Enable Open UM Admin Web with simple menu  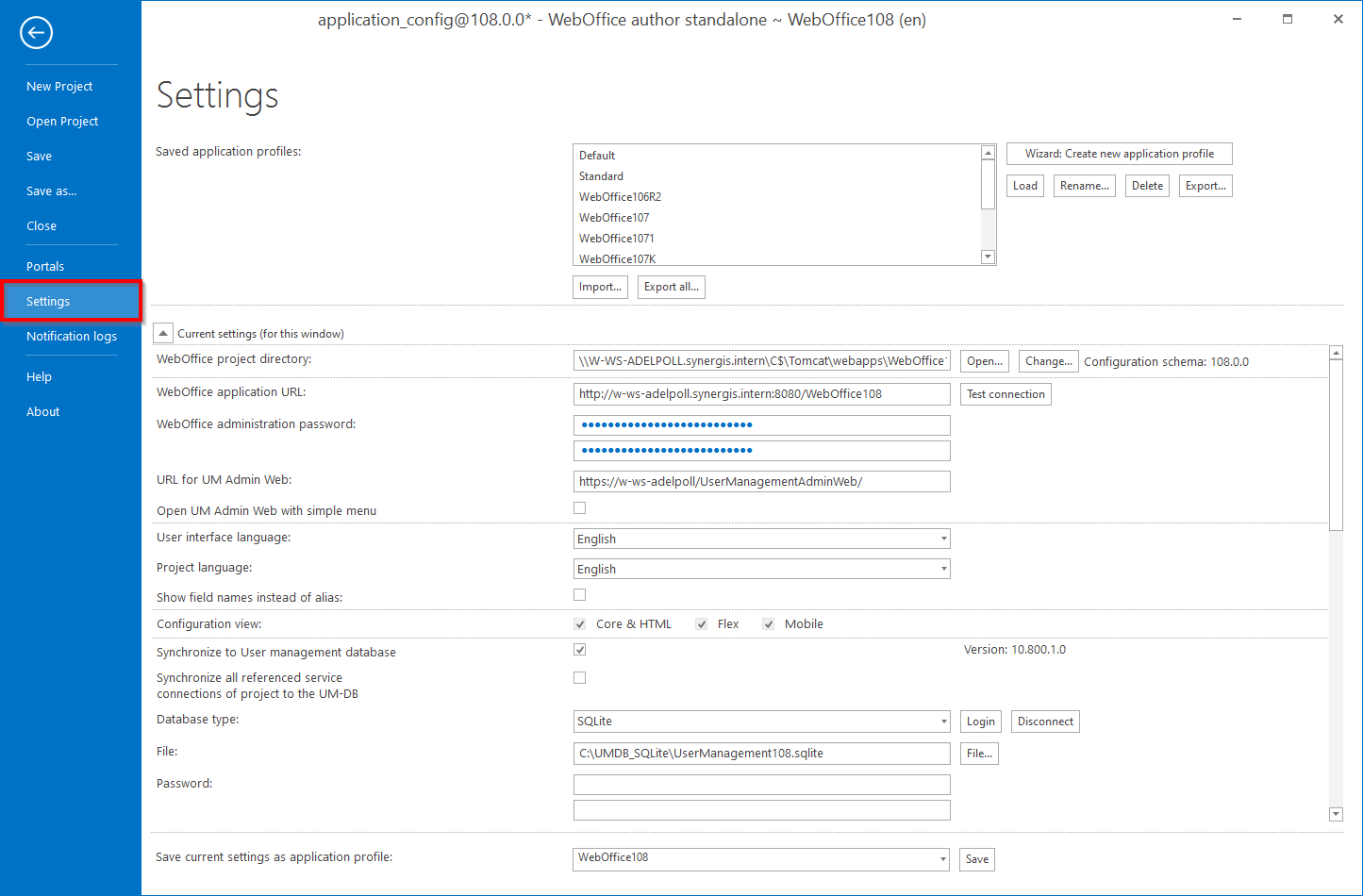[x=579, y=507]
